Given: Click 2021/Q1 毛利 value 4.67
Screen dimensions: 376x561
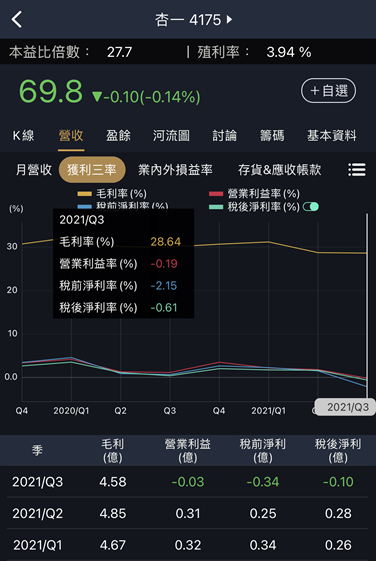Looking at the screenshot, I should click(x=113, y=545).
